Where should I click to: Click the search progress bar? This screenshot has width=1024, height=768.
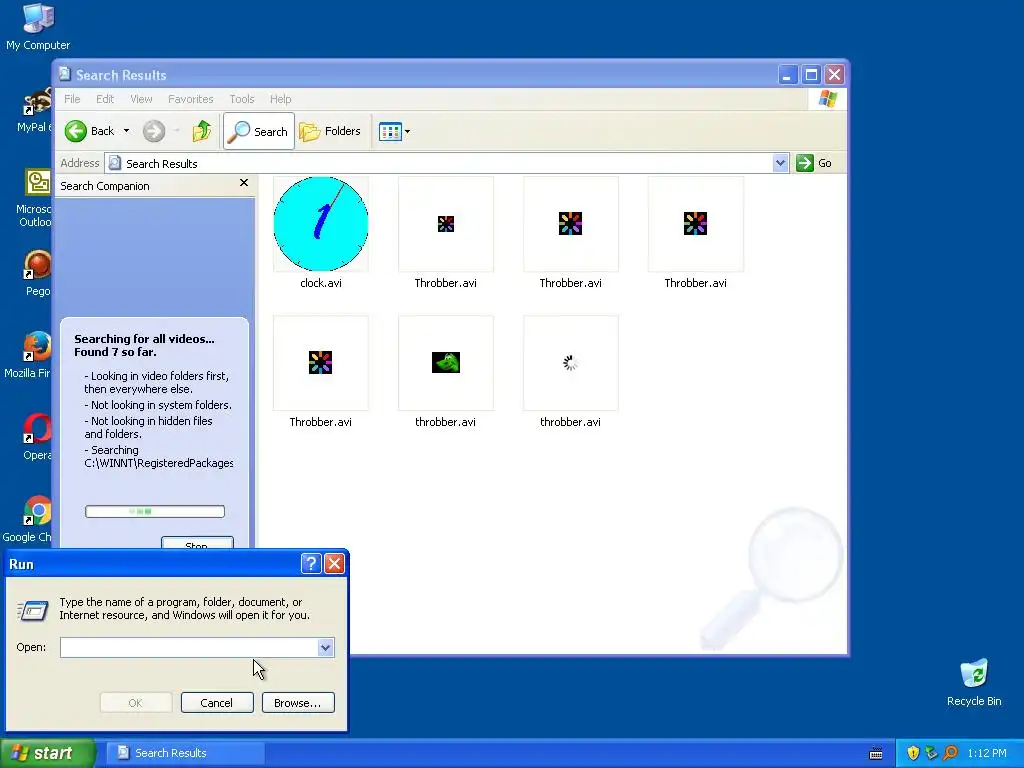point(155,511)
